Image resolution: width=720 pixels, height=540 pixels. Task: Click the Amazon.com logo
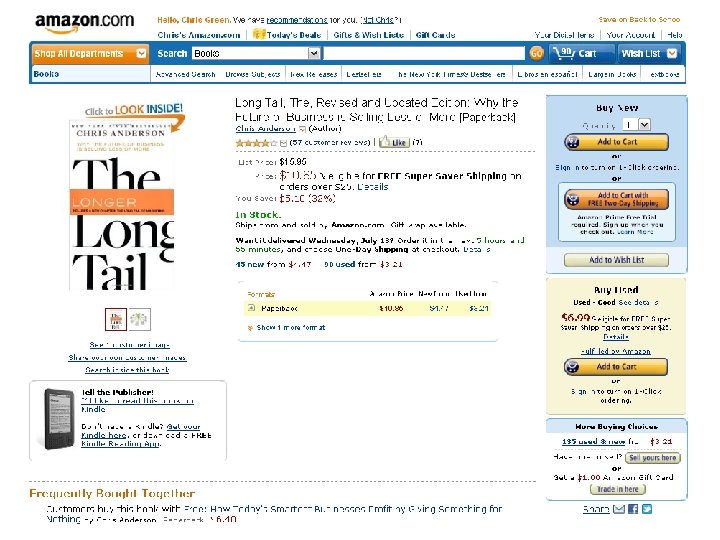(x=84, y=23)
